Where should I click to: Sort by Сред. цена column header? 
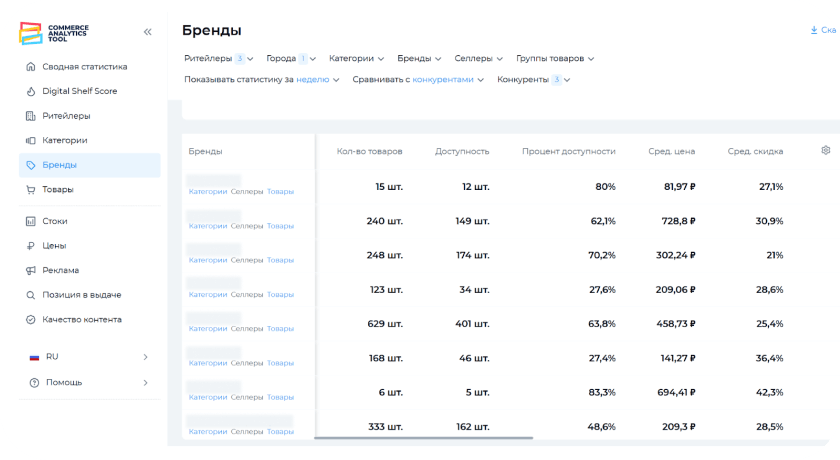tap(671, 152)
